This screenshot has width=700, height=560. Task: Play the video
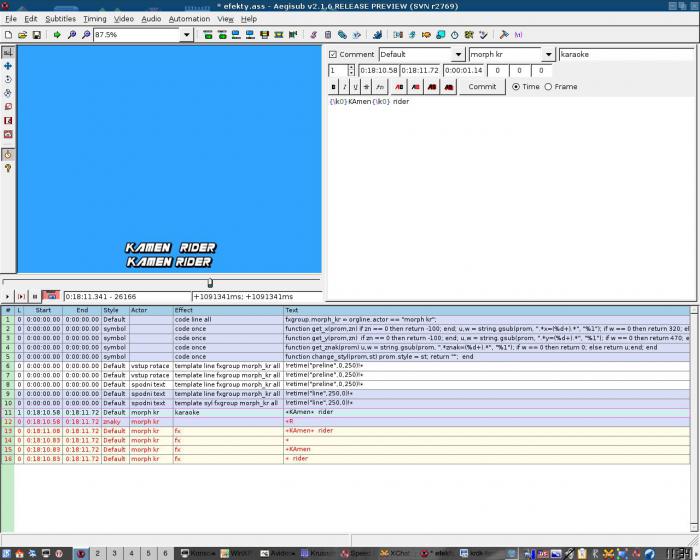(x=7, y=296)
